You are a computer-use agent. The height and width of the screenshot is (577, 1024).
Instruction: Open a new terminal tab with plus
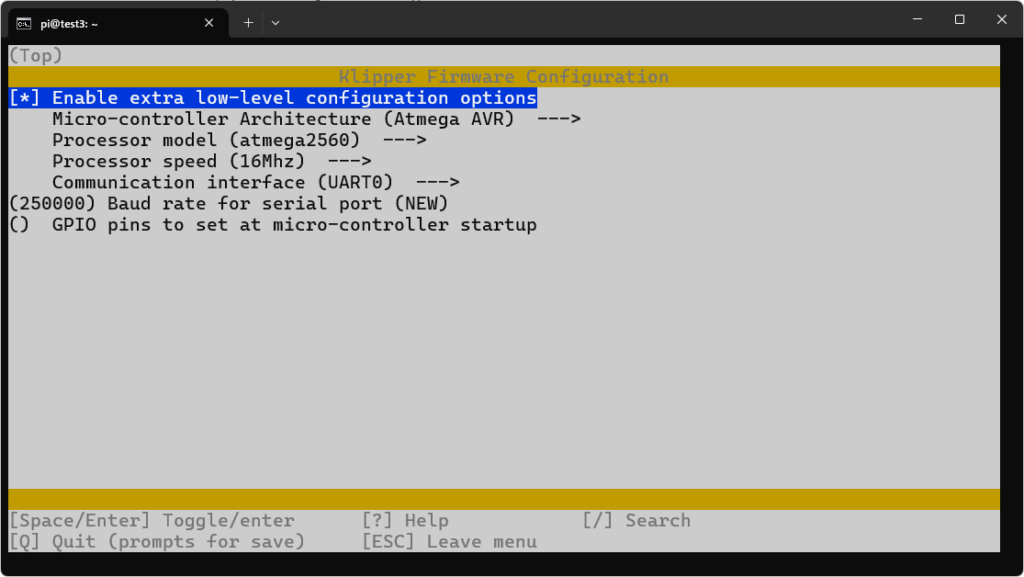coord(248,22)
